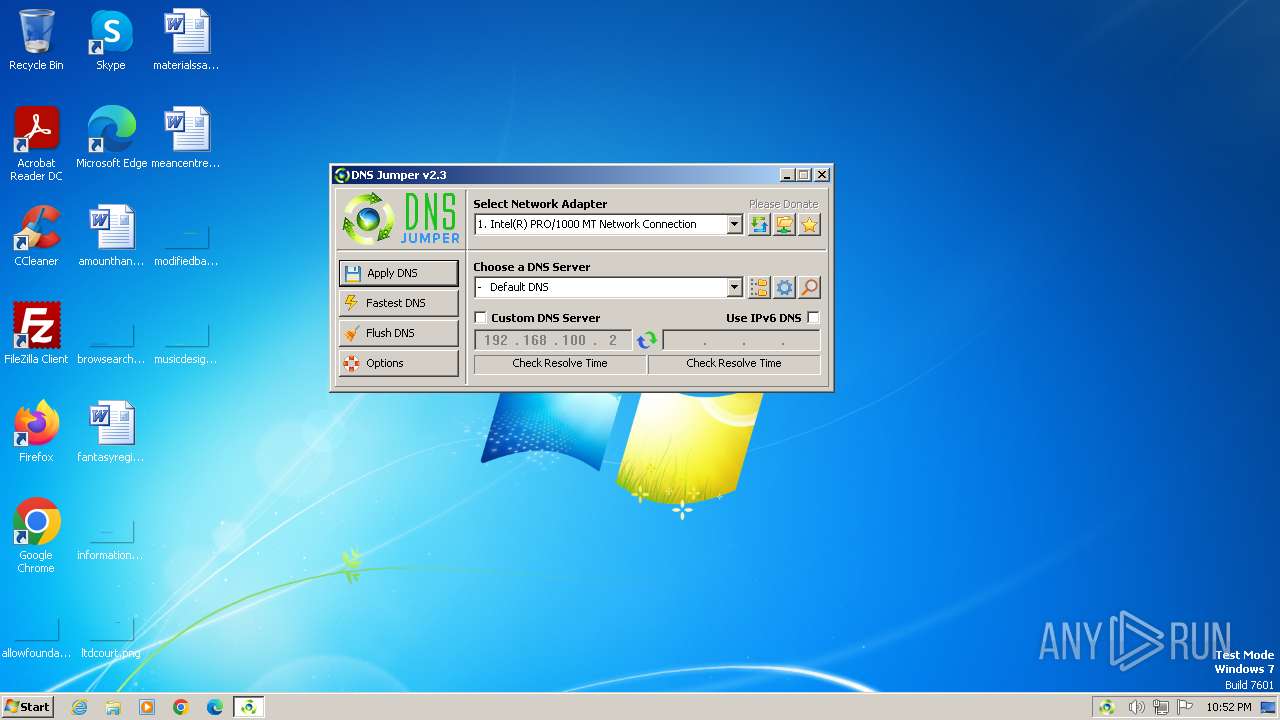Image resolution: width=1280 pixels, height=720 pixels.
Task: Select the Skype desktop shortcut
Action: coord(110,40)
